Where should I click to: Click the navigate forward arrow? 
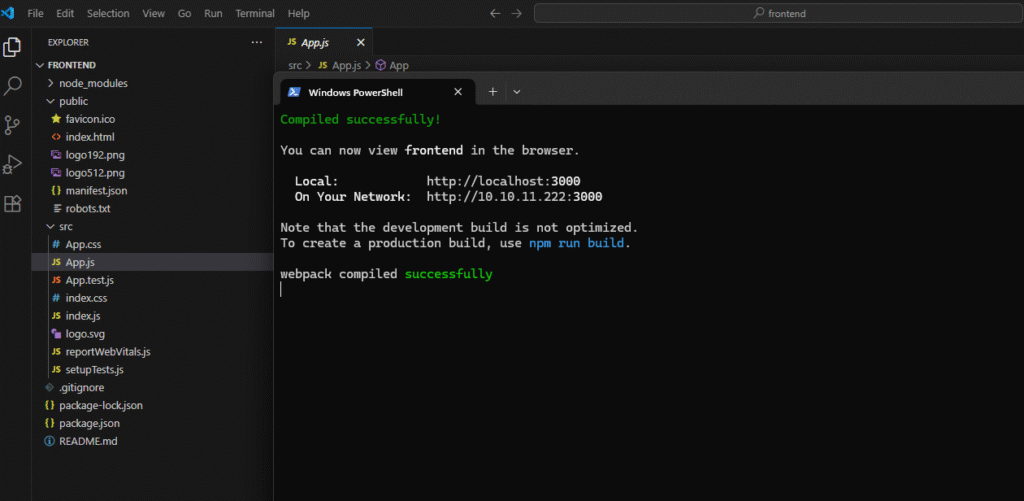pos(517,14)
